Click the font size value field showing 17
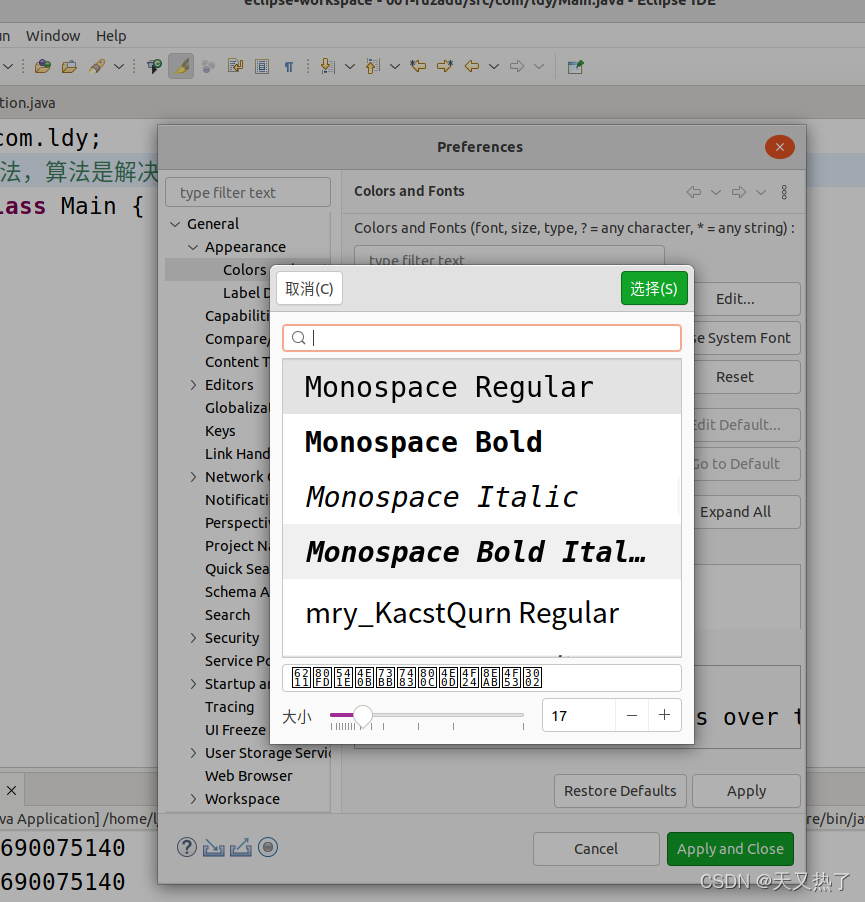Viewport: 865px width, 902px height. coord(579,716)
